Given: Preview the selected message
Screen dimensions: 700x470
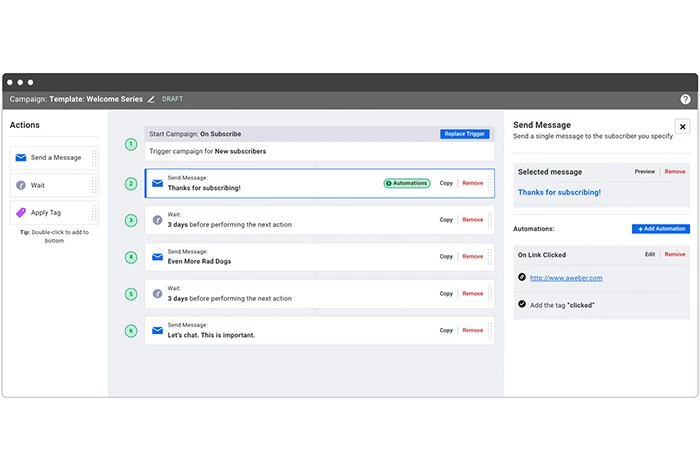Looking at the screenshot, I should (x=645, y=172).
